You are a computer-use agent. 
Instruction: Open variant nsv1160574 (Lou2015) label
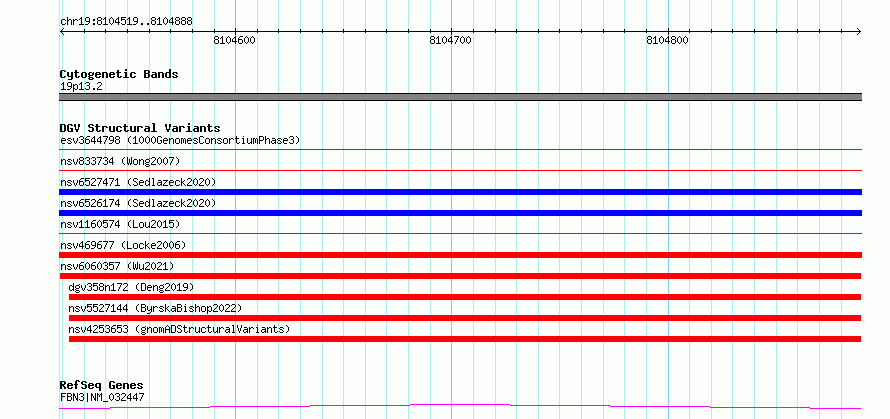point(120,224)
